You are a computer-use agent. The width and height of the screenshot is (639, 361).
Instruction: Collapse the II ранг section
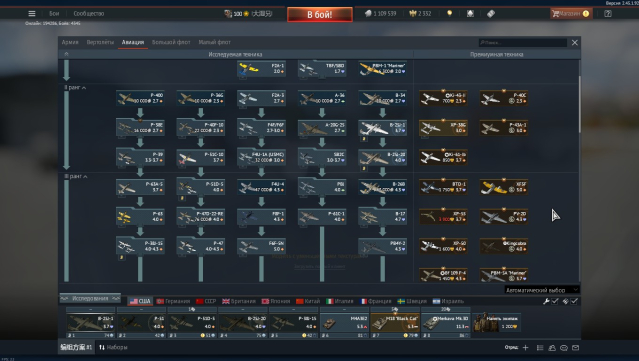[75, 88]
